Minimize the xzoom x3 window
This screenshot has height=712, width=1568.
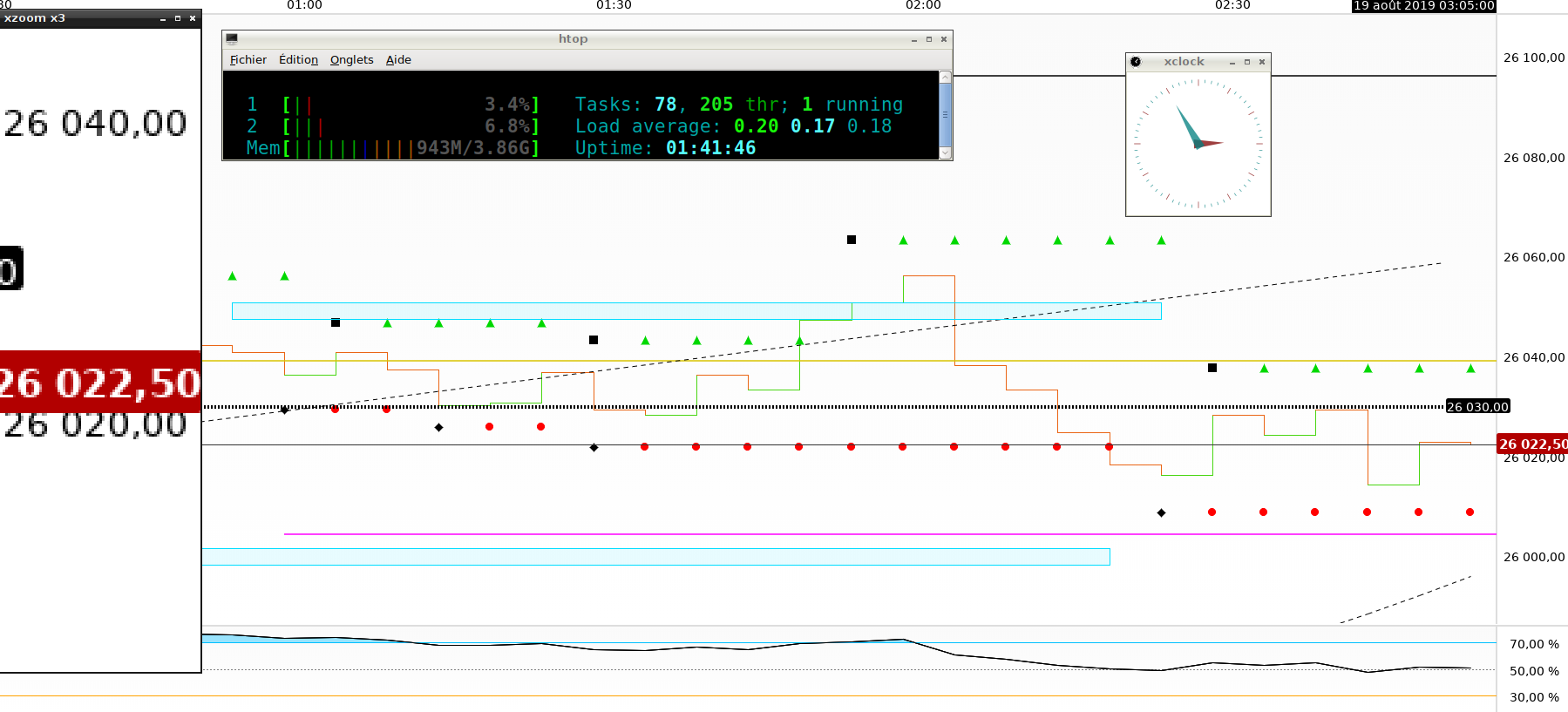[x=163, y=18]
